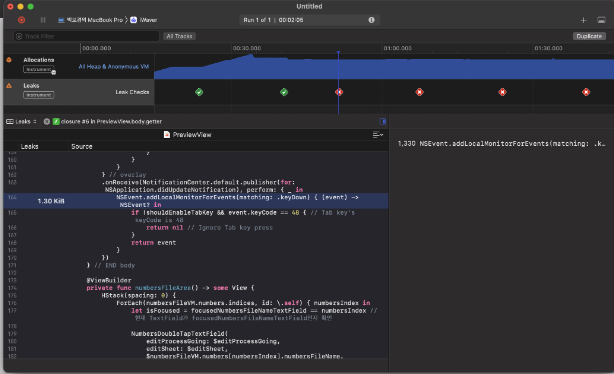Toggle the extended detail sidebar icon
This screenshot has width=614, height=374.
[383, 122]
